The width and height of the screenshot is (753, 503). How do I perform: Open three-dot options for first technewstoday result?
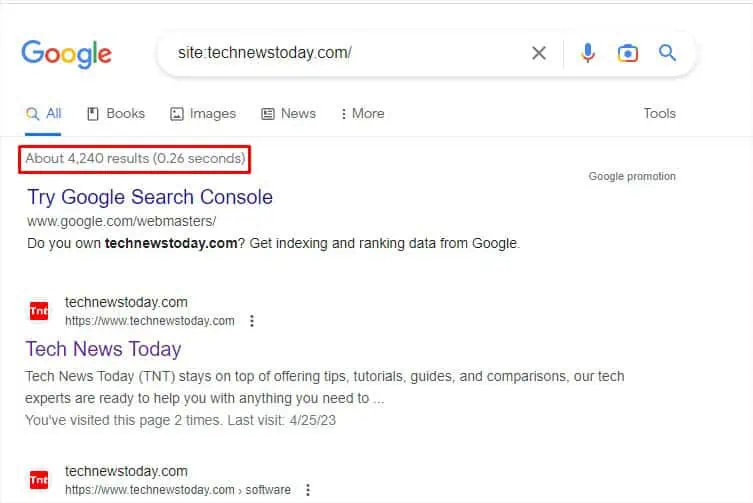pos(252,321)
